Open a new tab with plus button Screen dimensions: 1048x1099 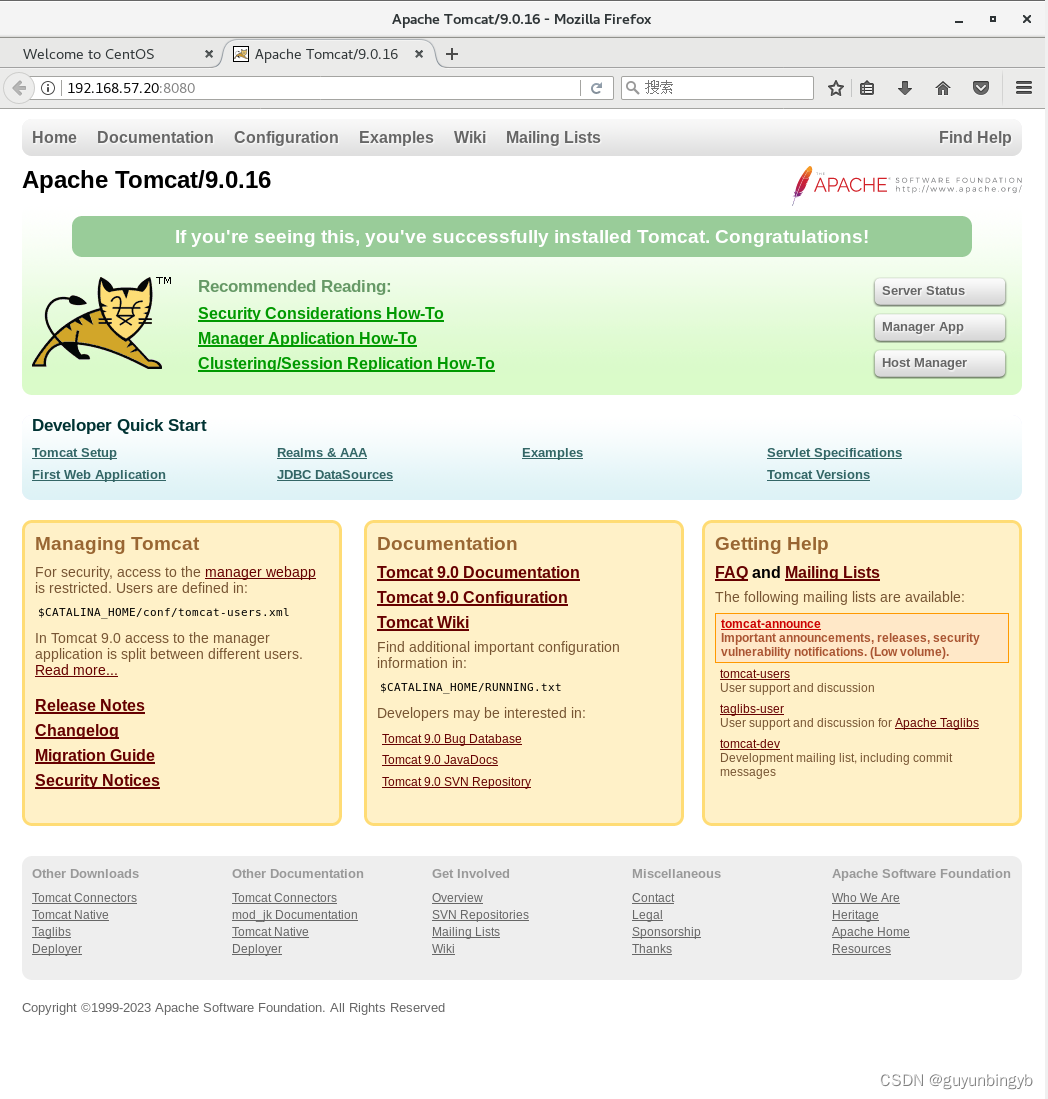click(452, 54)
